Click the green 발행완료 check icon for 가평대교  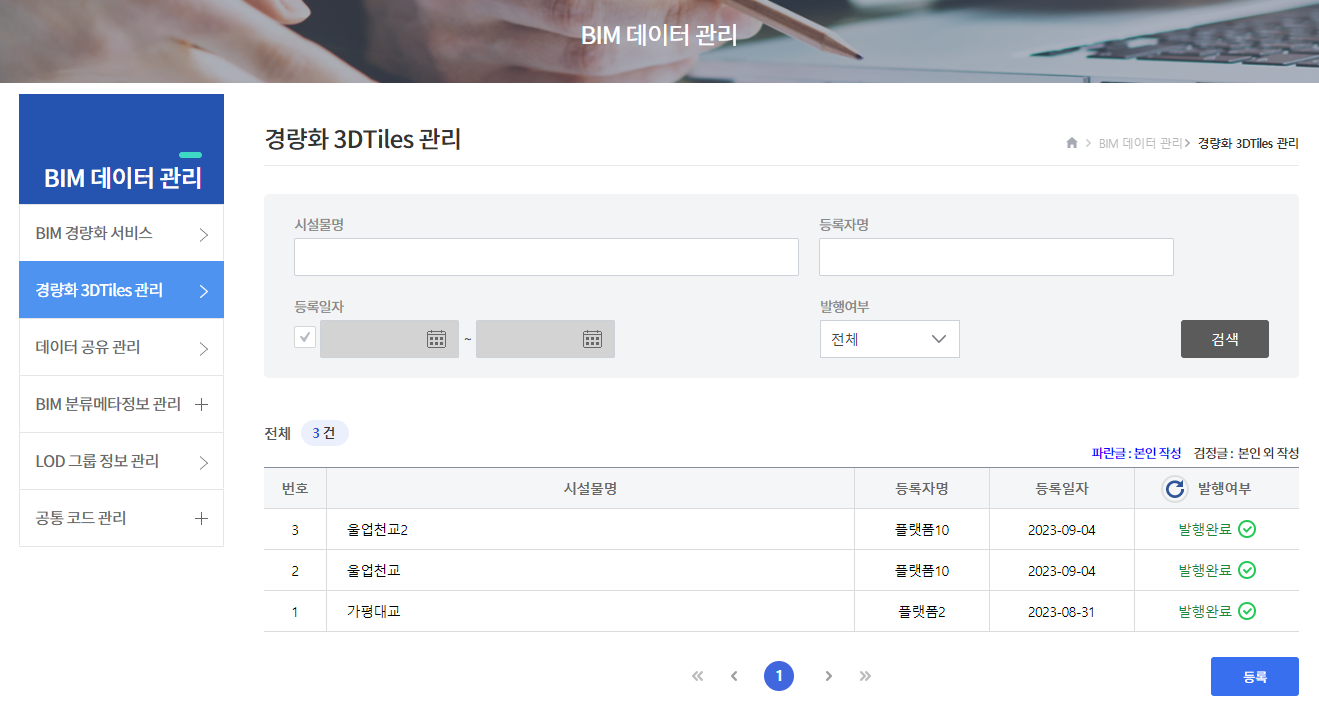pos(1247,610)
